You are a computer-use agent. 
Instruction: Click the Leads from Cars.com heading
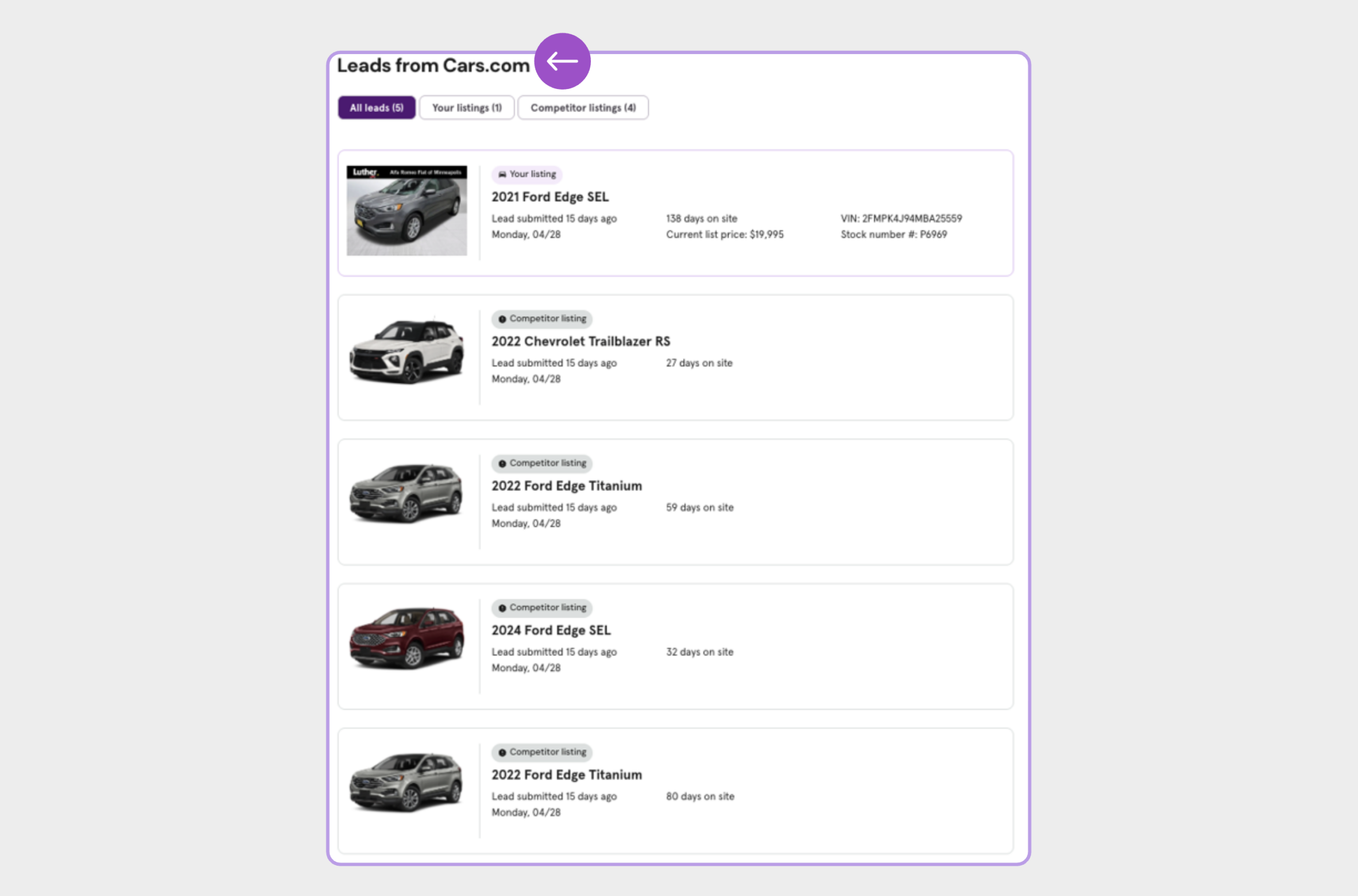[x=433, y=66]
